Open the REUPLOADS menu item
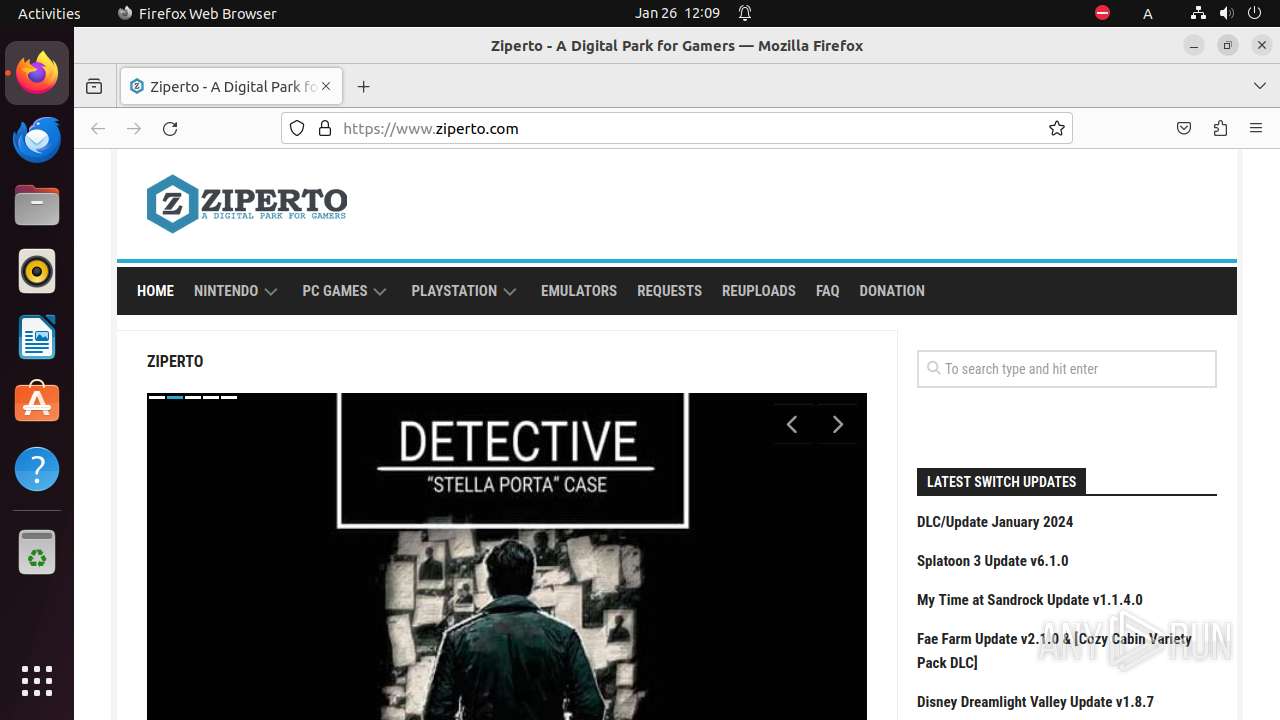This screenshot has width=1280, height=720. (x=759, y=291)
